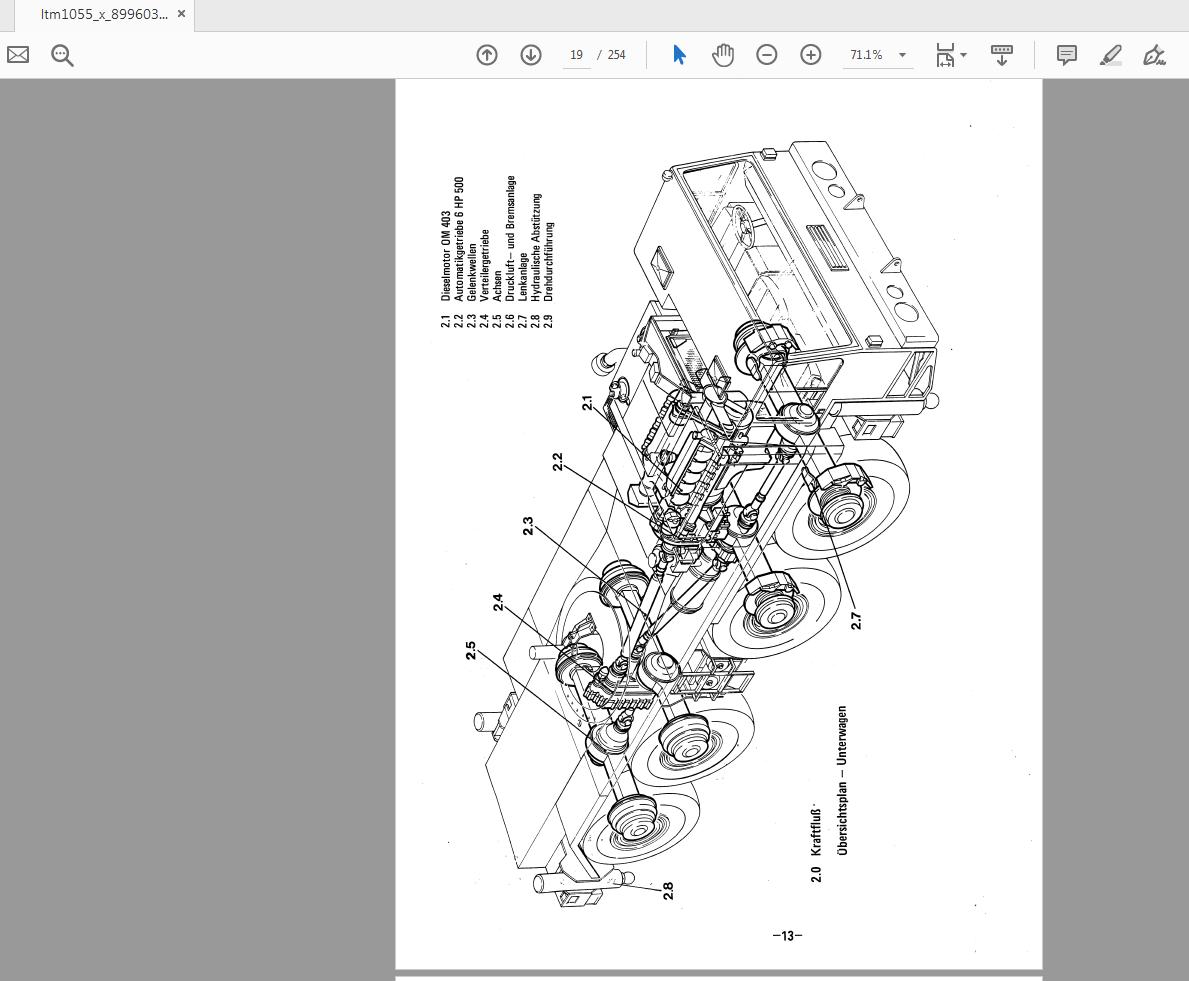This screenshot has height=981, width=1189.
Task: Zoom in with the plus button
Action: tap(811, 55)
